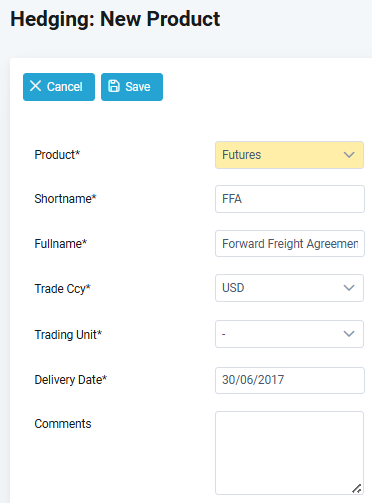Click the Comments label text

click(x=63, y=424)
